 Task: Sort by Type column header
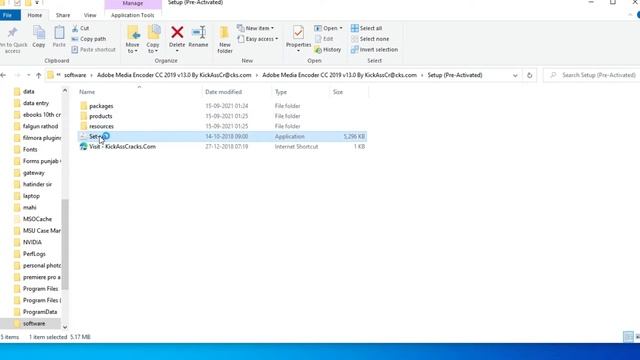pyautogui.click(x=281, y=92)
